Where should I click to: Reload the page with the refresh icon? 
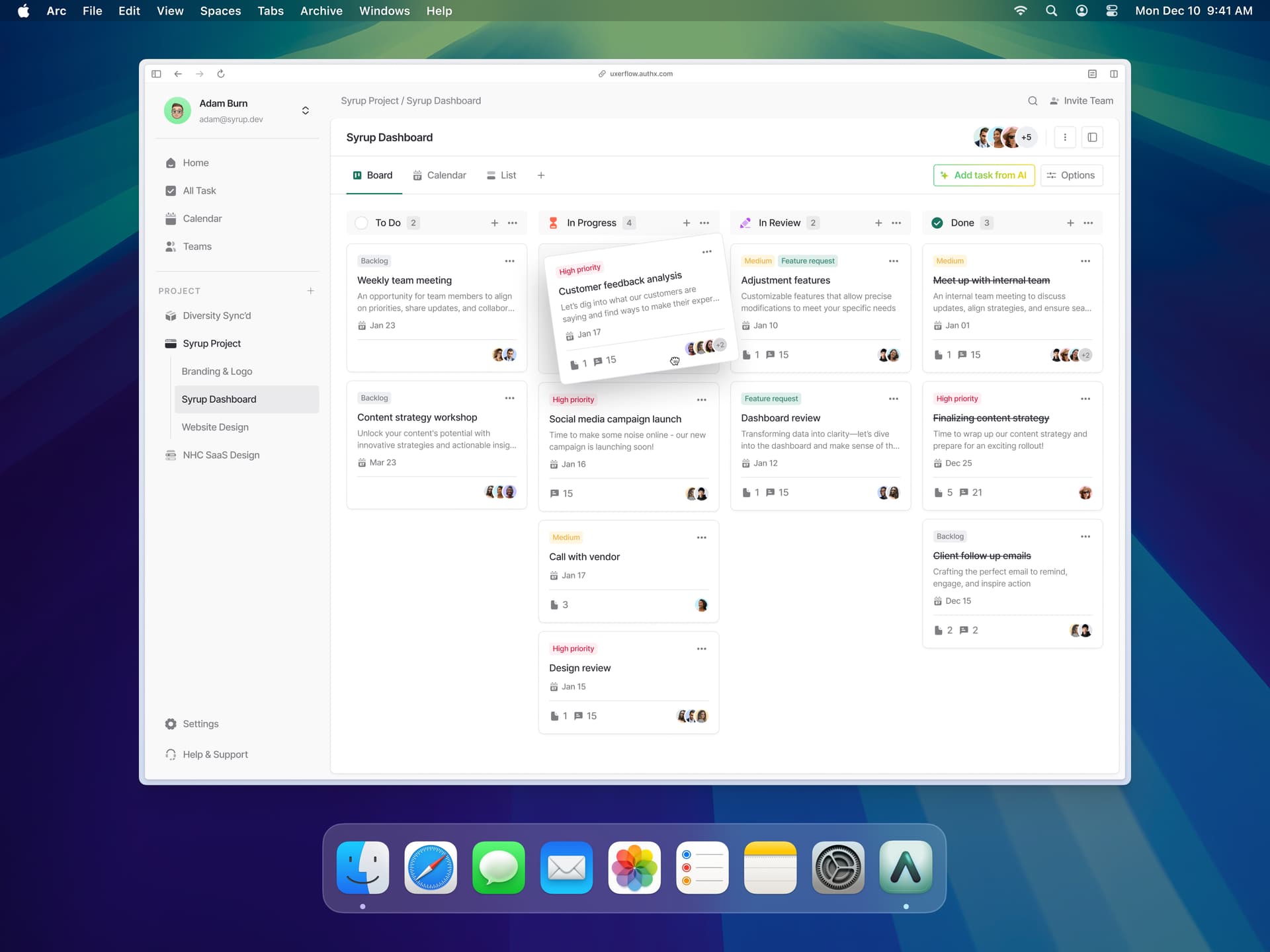[x=221, y=73]
